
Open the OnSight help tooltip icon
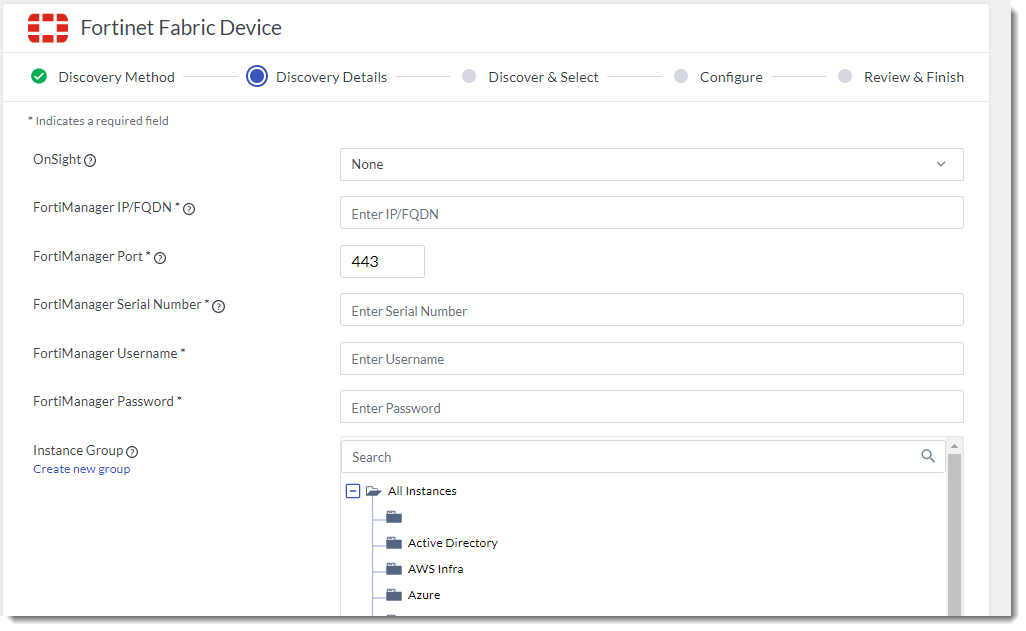point(89,160)
